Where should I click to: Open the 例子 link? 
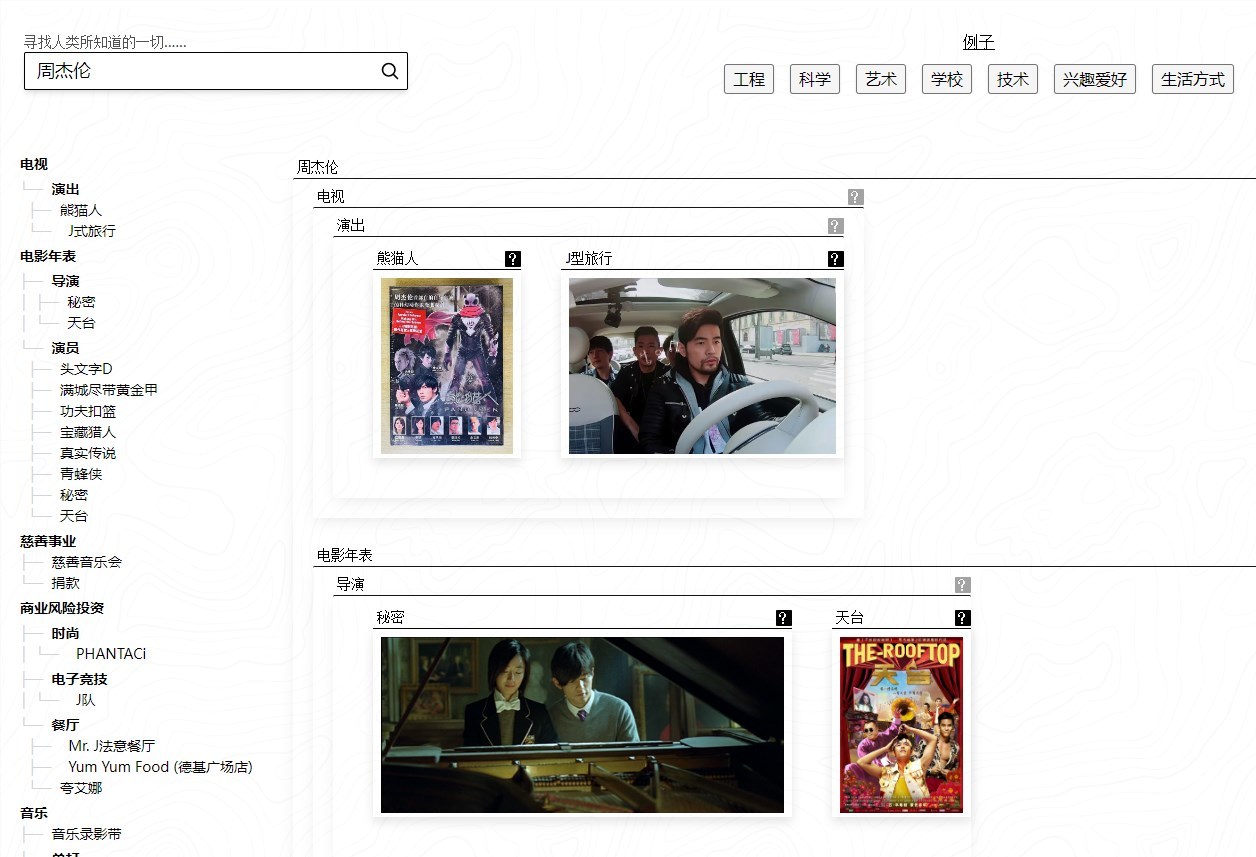(979, 42)
